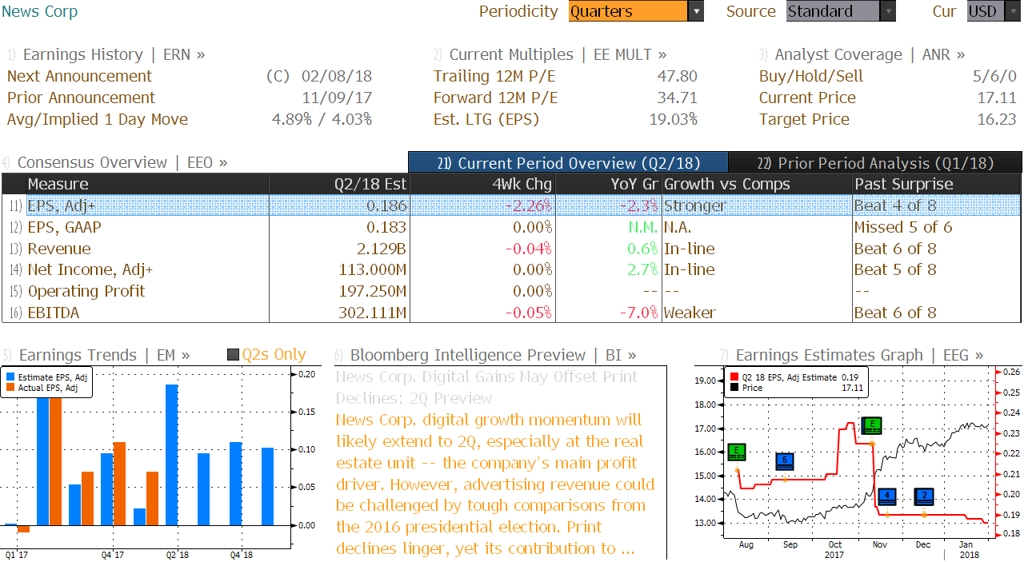Click the green E marker near August

(x=737, y=452)
